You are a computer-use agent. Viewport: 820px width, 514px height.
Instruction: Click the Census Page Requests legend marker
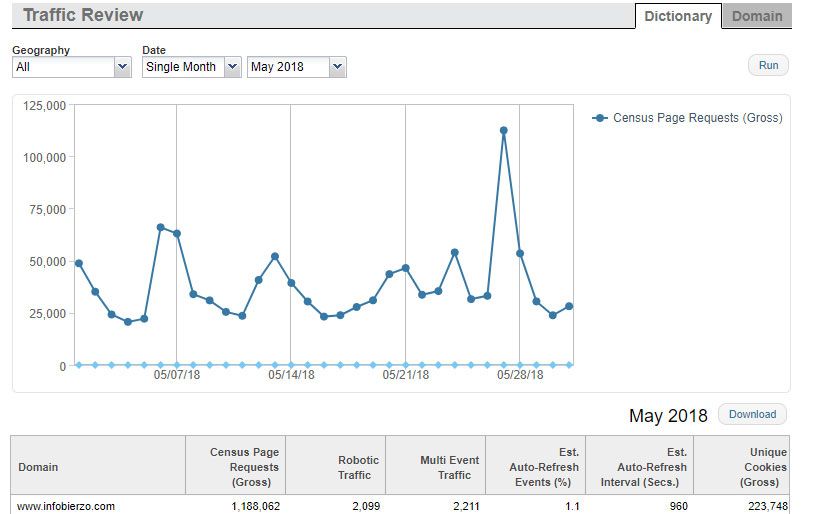tap(600, 118)
